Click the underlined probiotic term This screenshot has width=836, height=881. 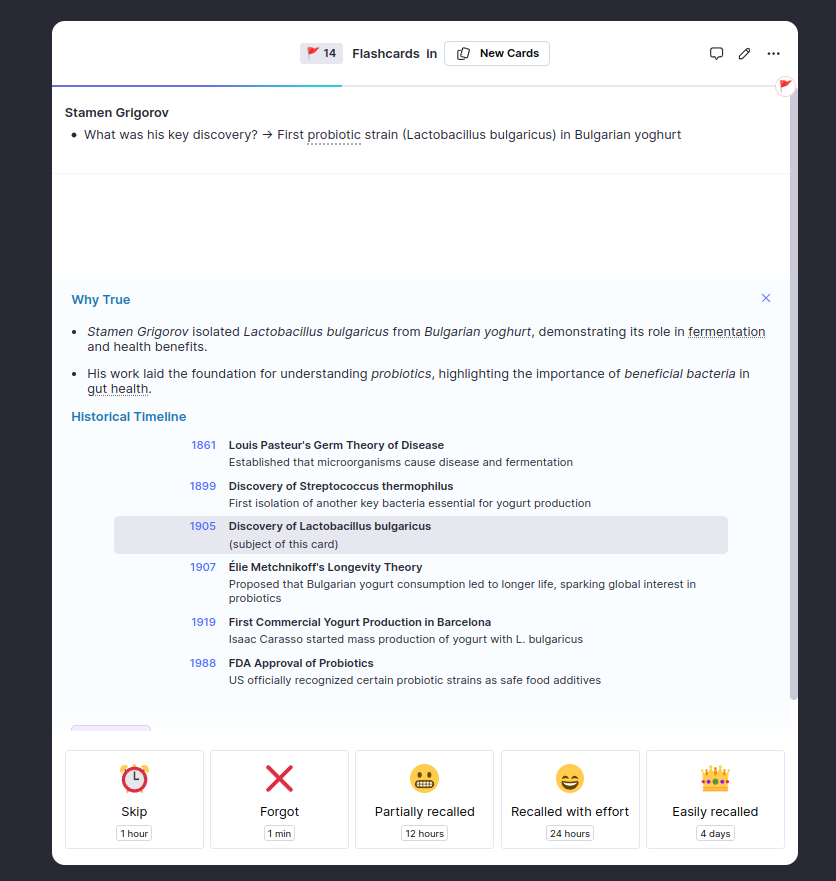(x=334, y=135)
